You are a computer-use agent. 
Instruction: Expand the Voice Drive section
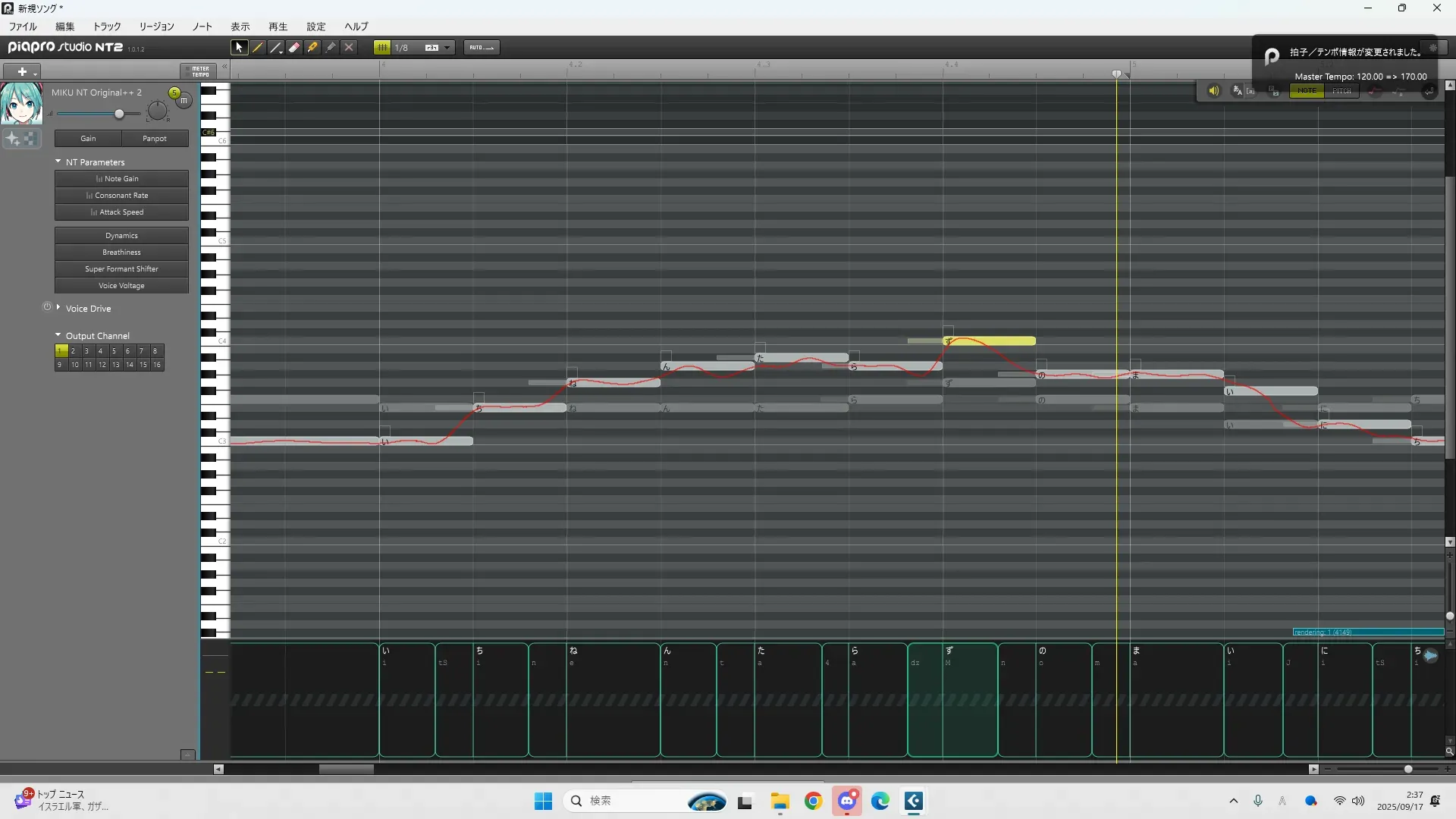[x=58, y=308]
